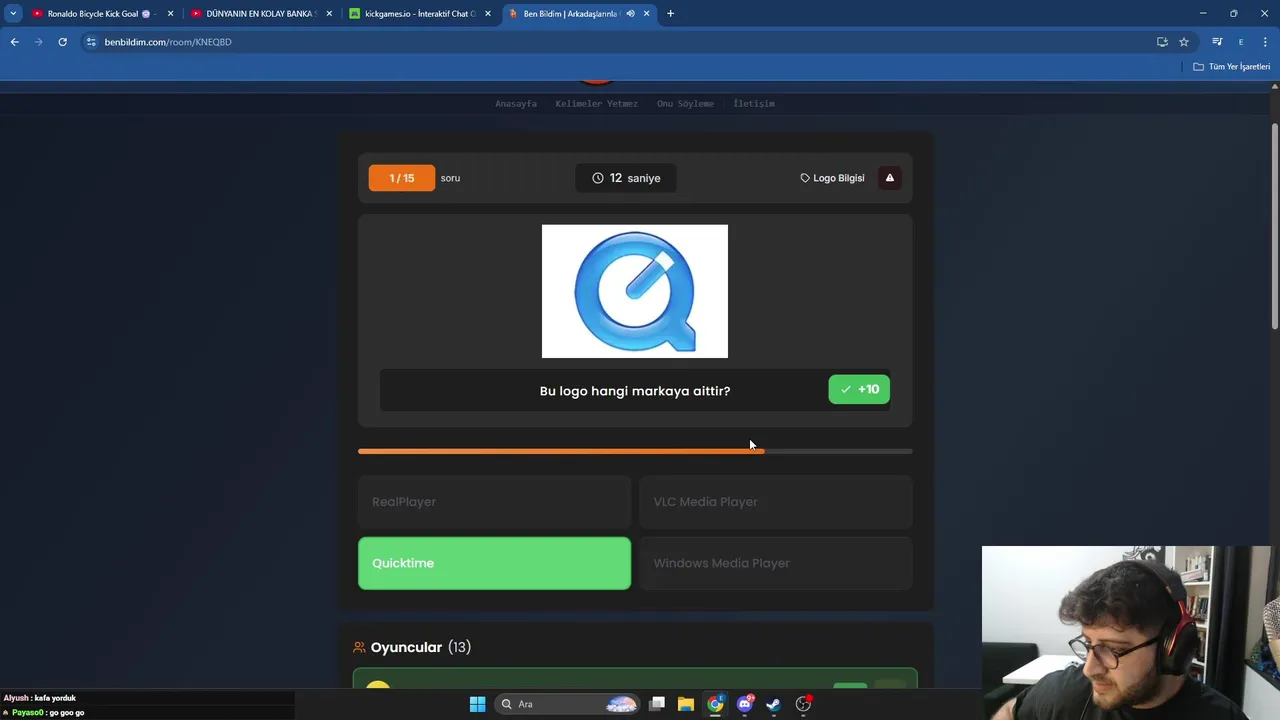The width and height of the screenshot is (1280, 720).
Task: Click the install app icon in the address bar
Action: [1162, 42]
